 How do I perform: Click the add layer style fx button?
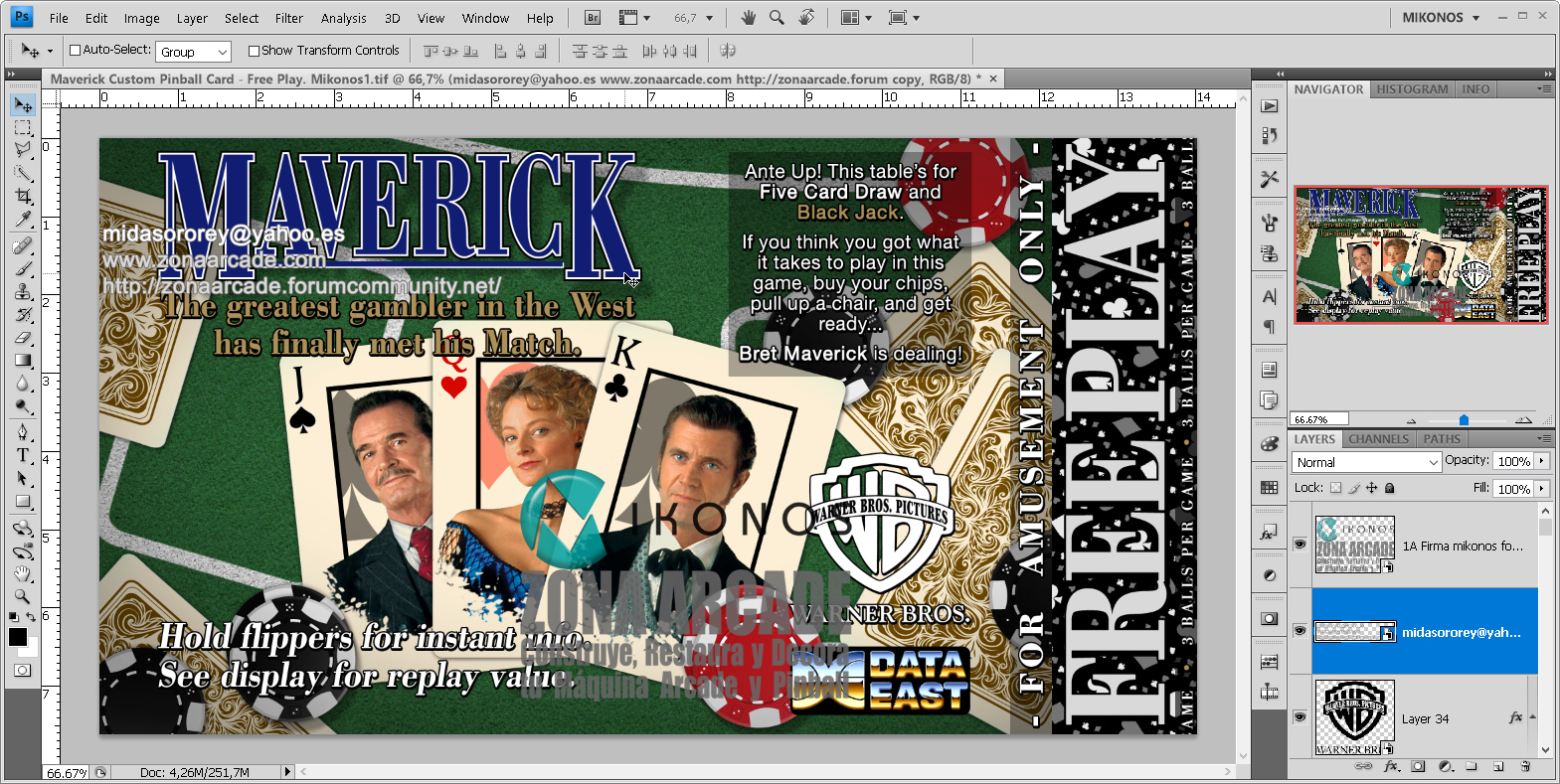pos(1391,766)
